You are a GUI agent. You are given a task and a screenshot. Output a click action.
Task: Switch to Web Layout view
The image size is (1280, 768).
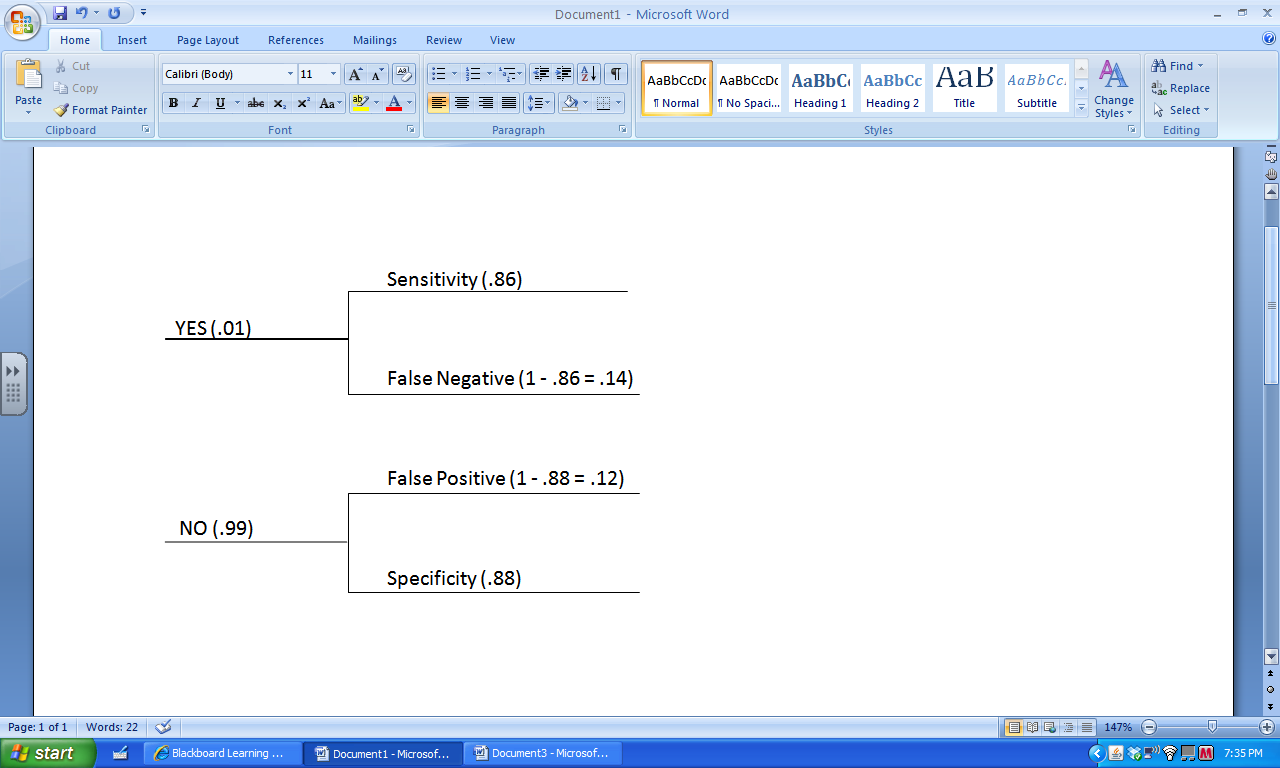pos(1051,727)
